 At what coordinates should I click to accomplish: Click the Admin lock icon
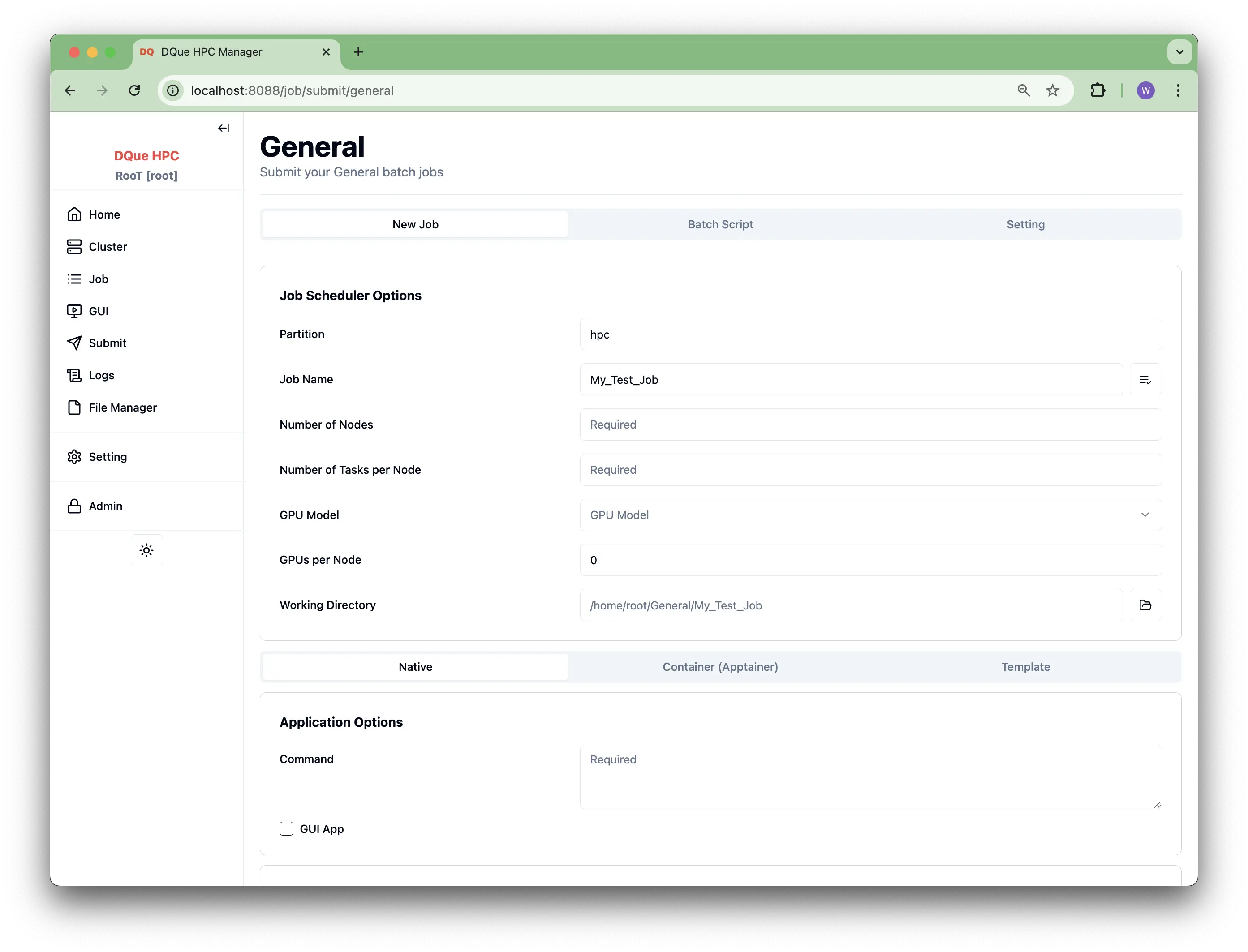click(x=75, y=506)
